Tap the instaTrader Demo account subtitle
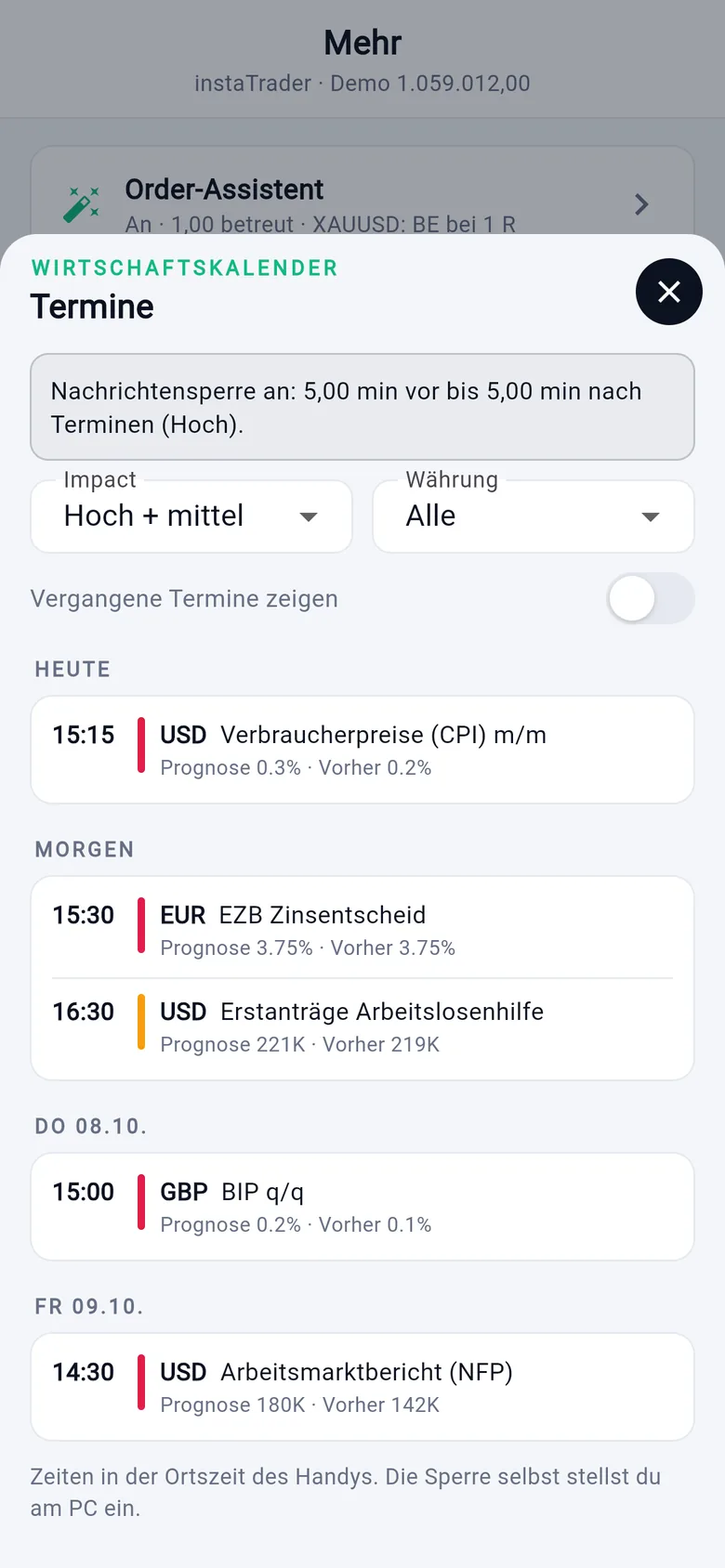 pyautogui.click(x=362, y=84)
